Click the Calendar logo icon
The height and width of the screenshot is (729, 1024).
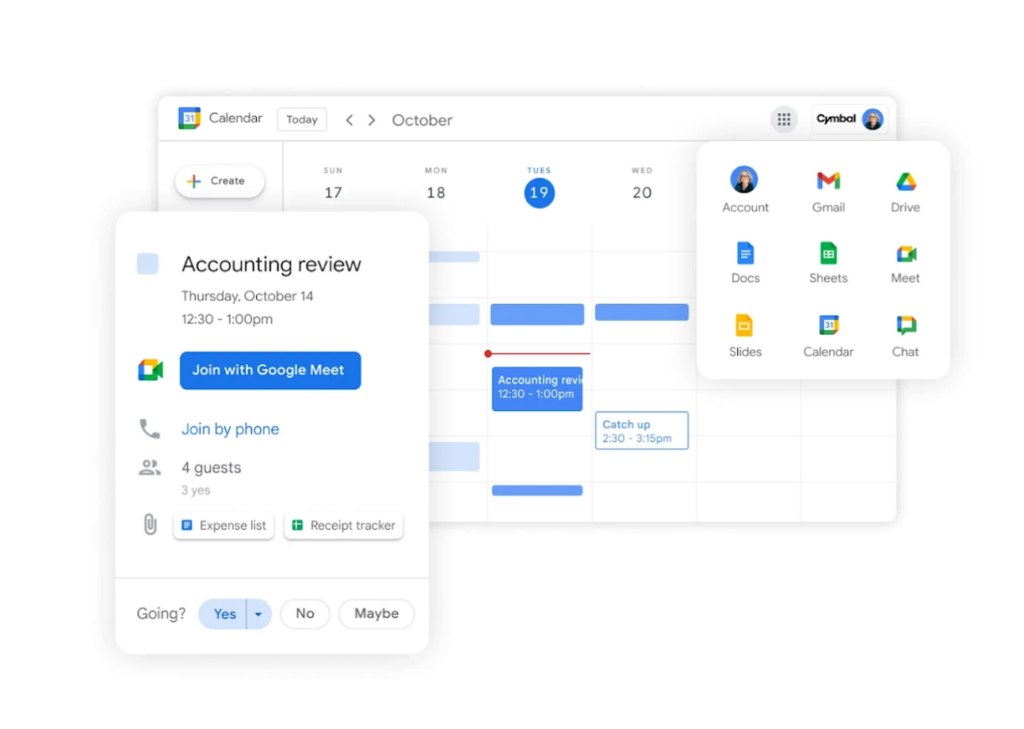click(189, 118)
